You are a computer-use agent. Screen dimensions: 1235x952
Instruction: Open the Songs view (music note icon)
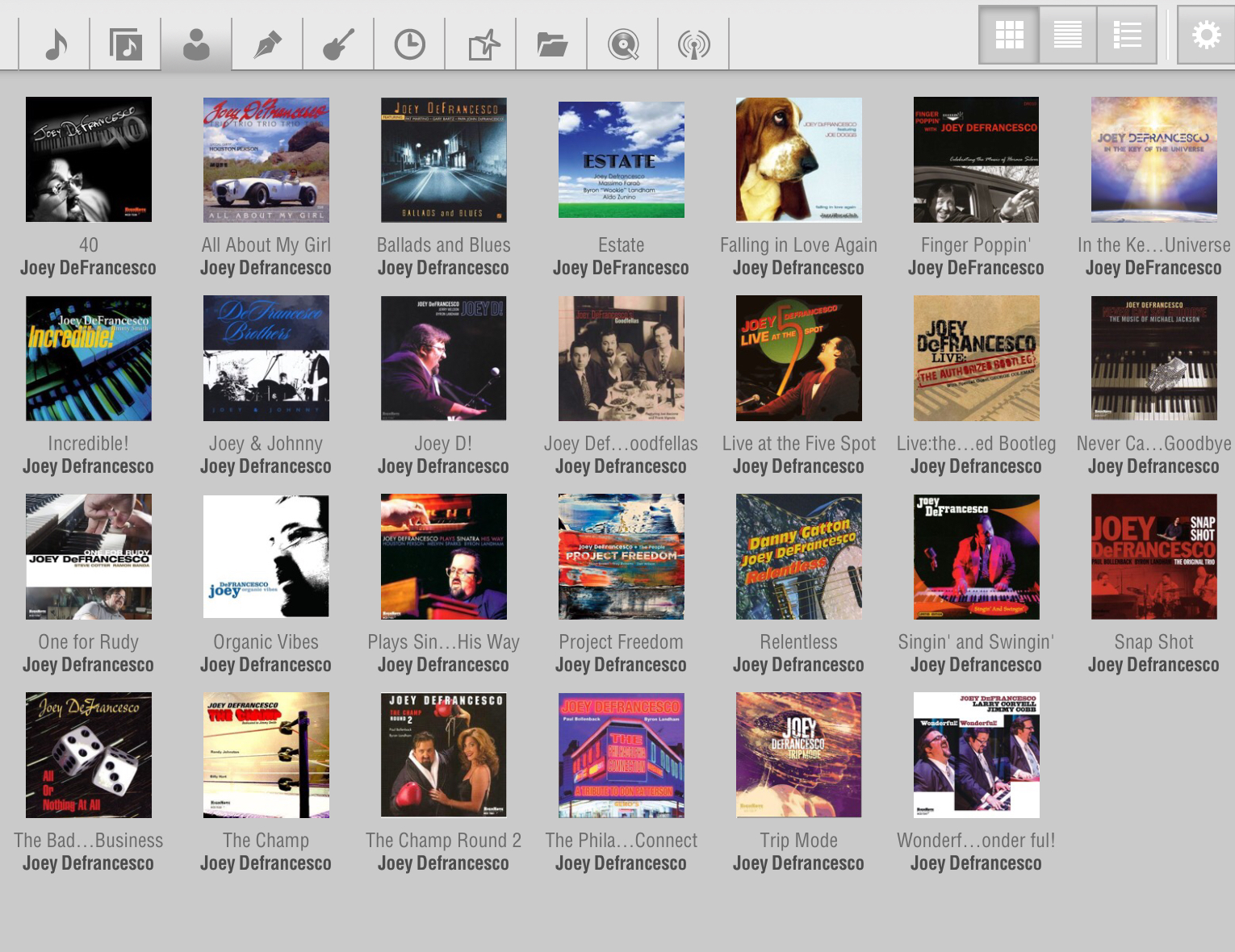pyautogui.click(x=55, y=44)
